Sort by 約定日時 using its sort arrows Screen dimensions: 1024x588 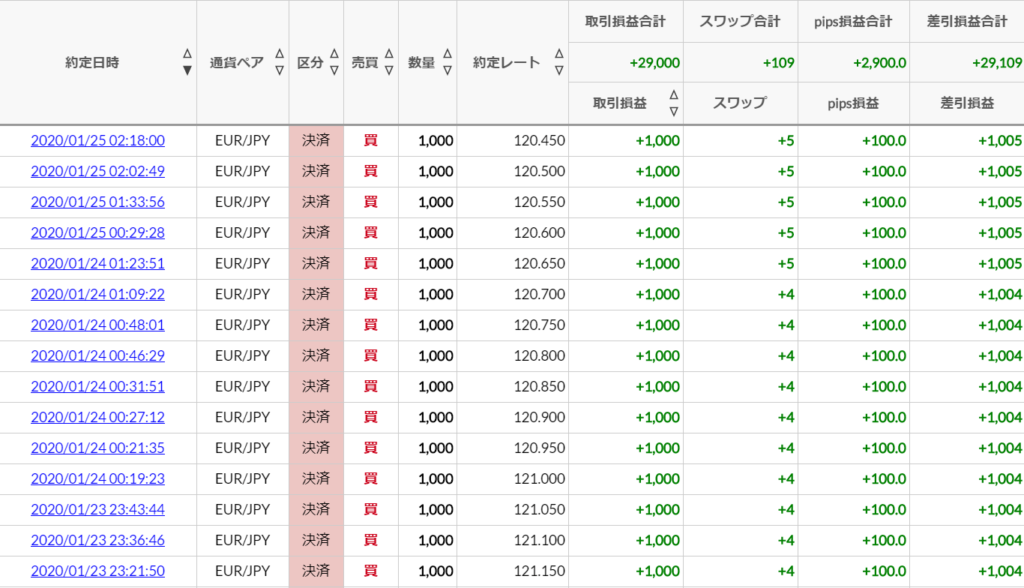pyautogui.click(x=187, y=62)
